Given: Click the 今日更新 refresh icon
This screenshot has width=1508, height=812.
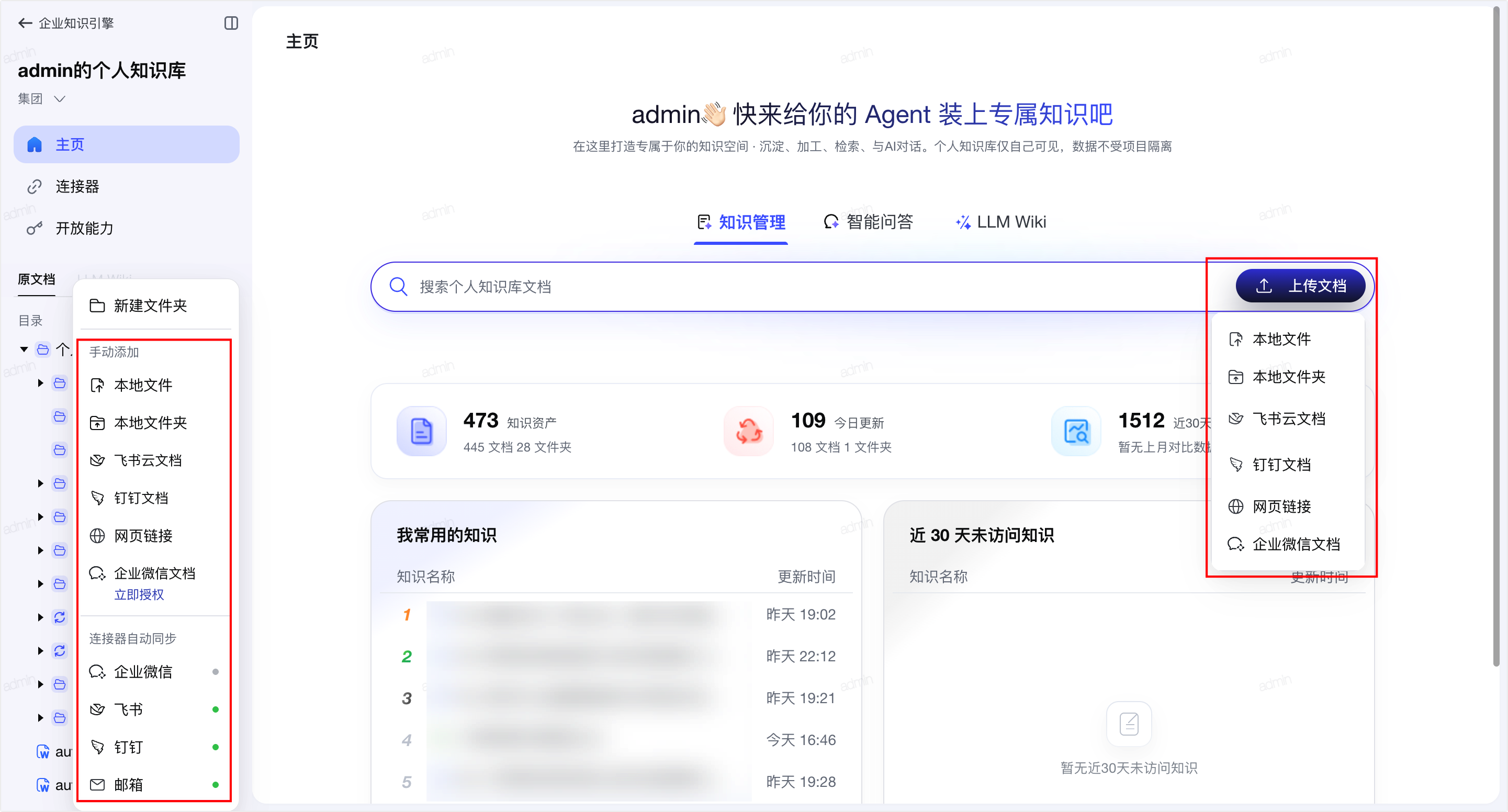Looking at the screenshot, I should [x=749, y=432].
